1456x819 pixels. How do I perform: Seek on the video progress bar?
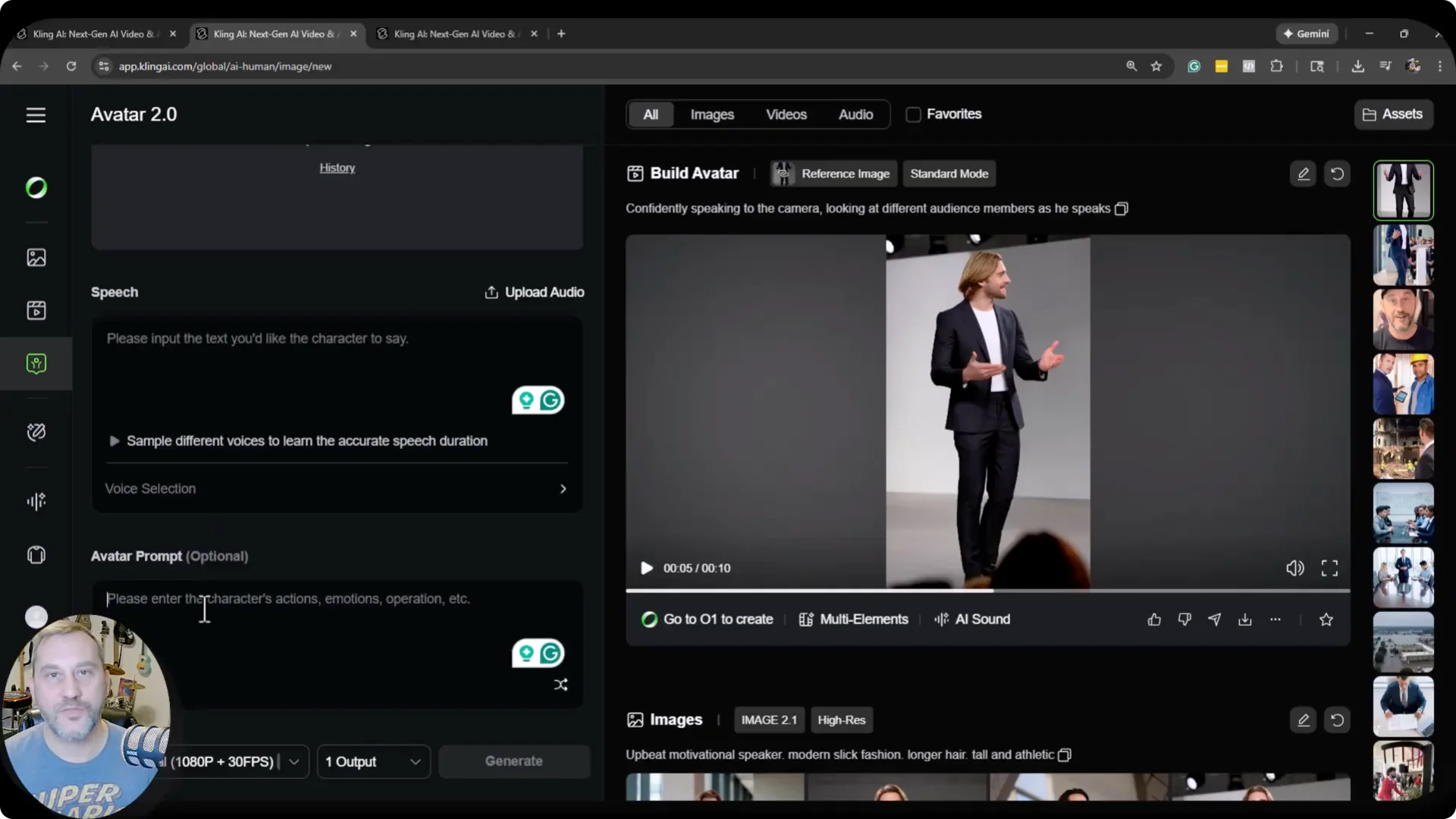pos(987,590)
